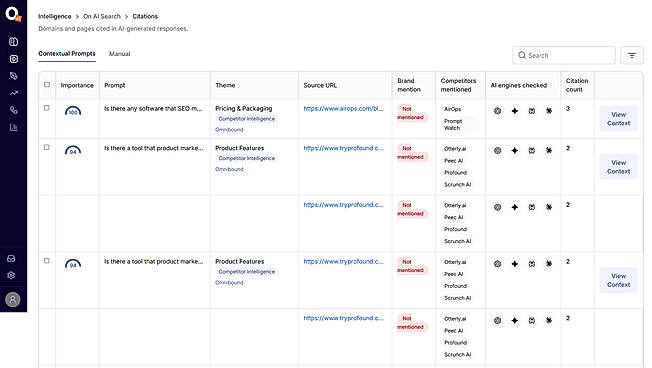Click the Theme column header
652x368 pixels.
(x=225, y=85)
